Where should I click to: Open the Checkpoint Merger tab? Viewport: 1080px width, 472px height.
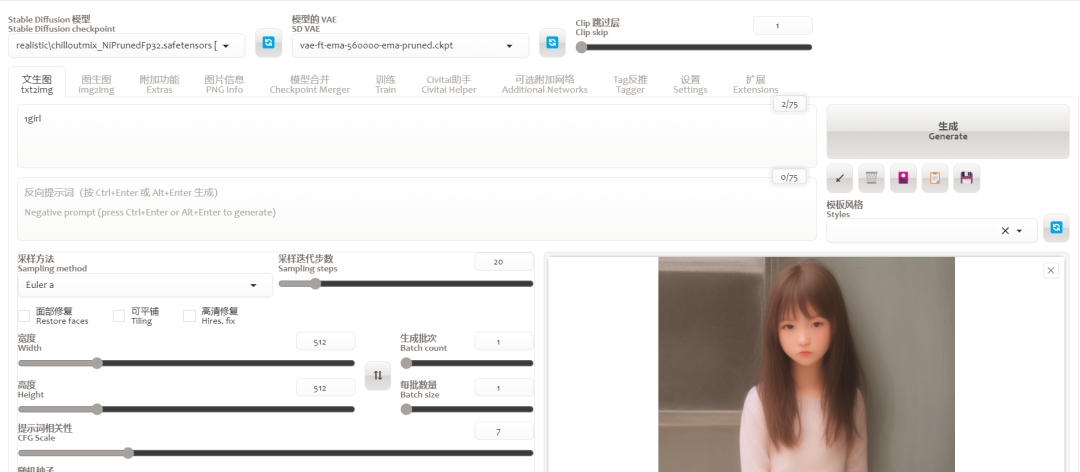click(309, 84)
